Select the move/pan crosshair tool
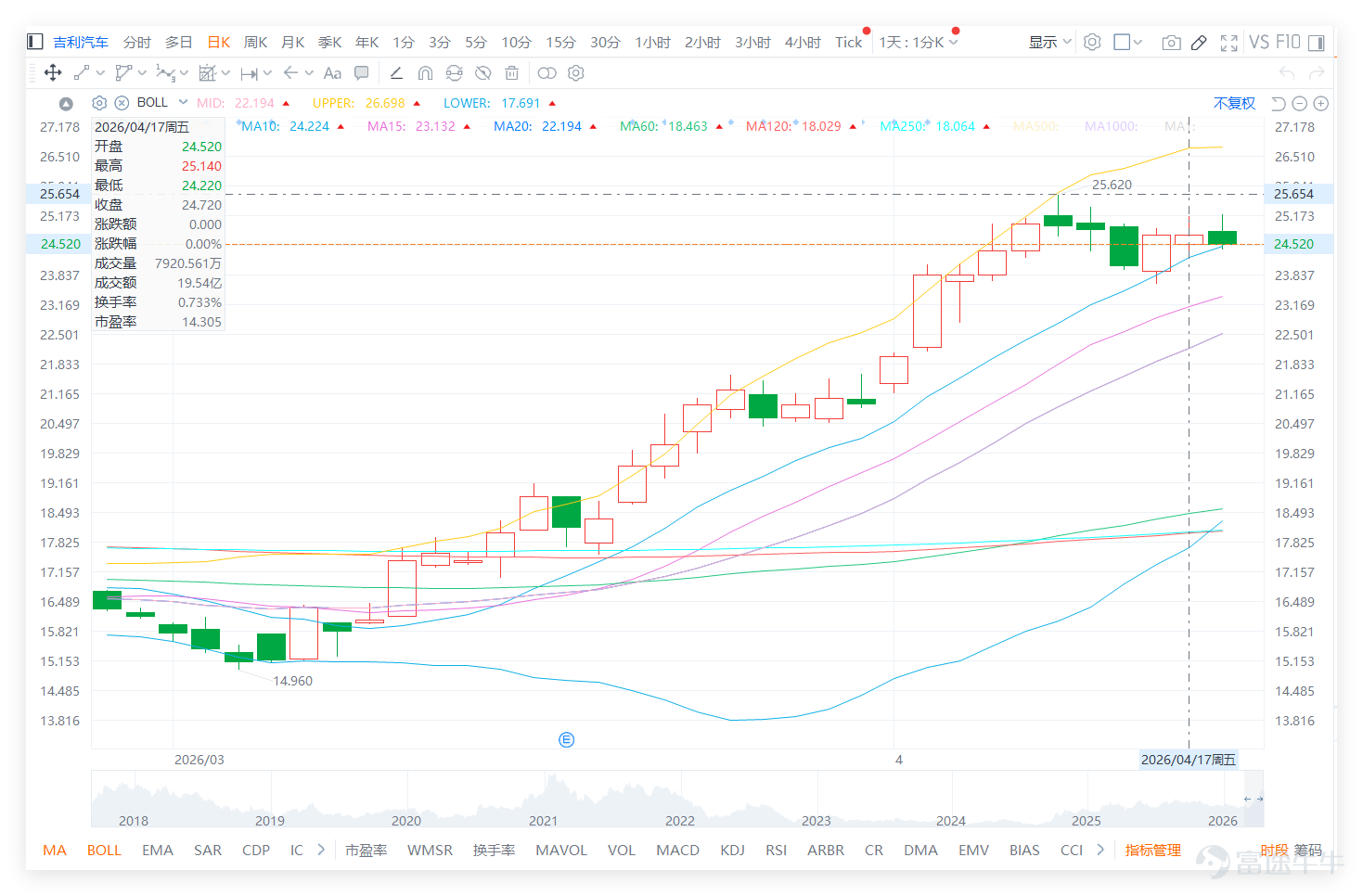1363x896 pixels. click(53, 72)
